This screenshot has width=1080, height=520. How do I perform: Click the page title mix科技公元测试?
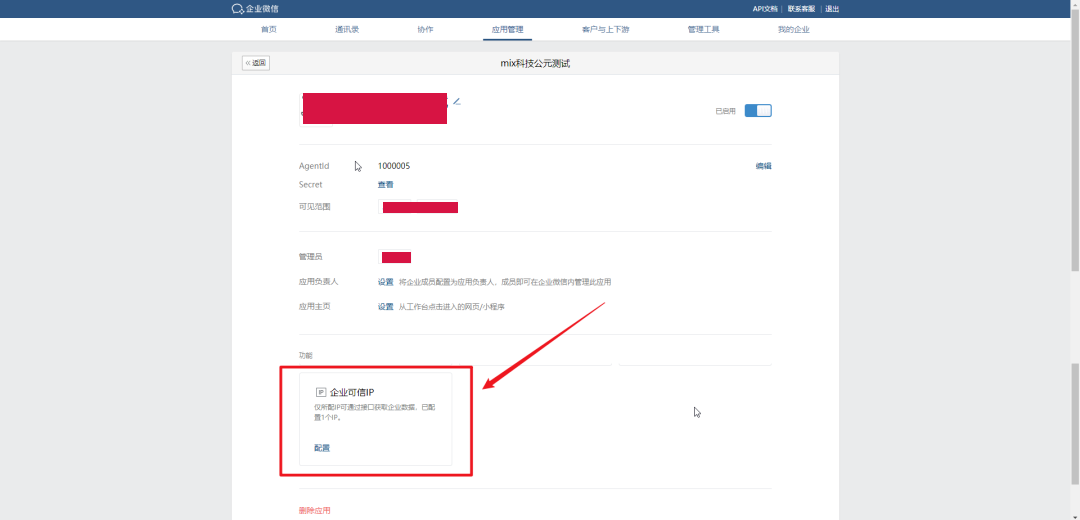pyautogui.click(x=535, y=63)
